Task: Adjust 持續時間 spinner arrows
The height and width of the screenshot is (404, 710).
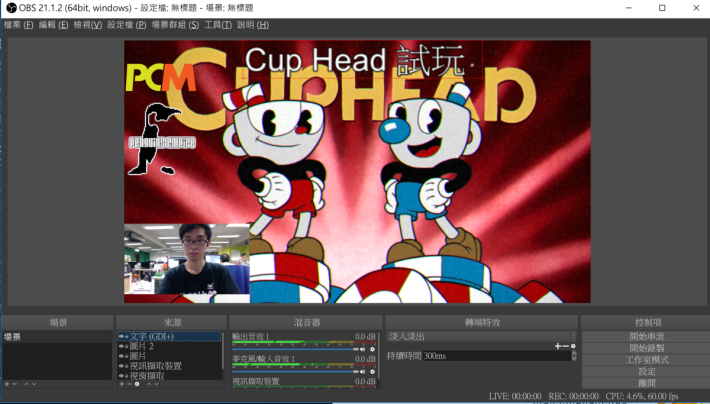Action: coord(574,356)
